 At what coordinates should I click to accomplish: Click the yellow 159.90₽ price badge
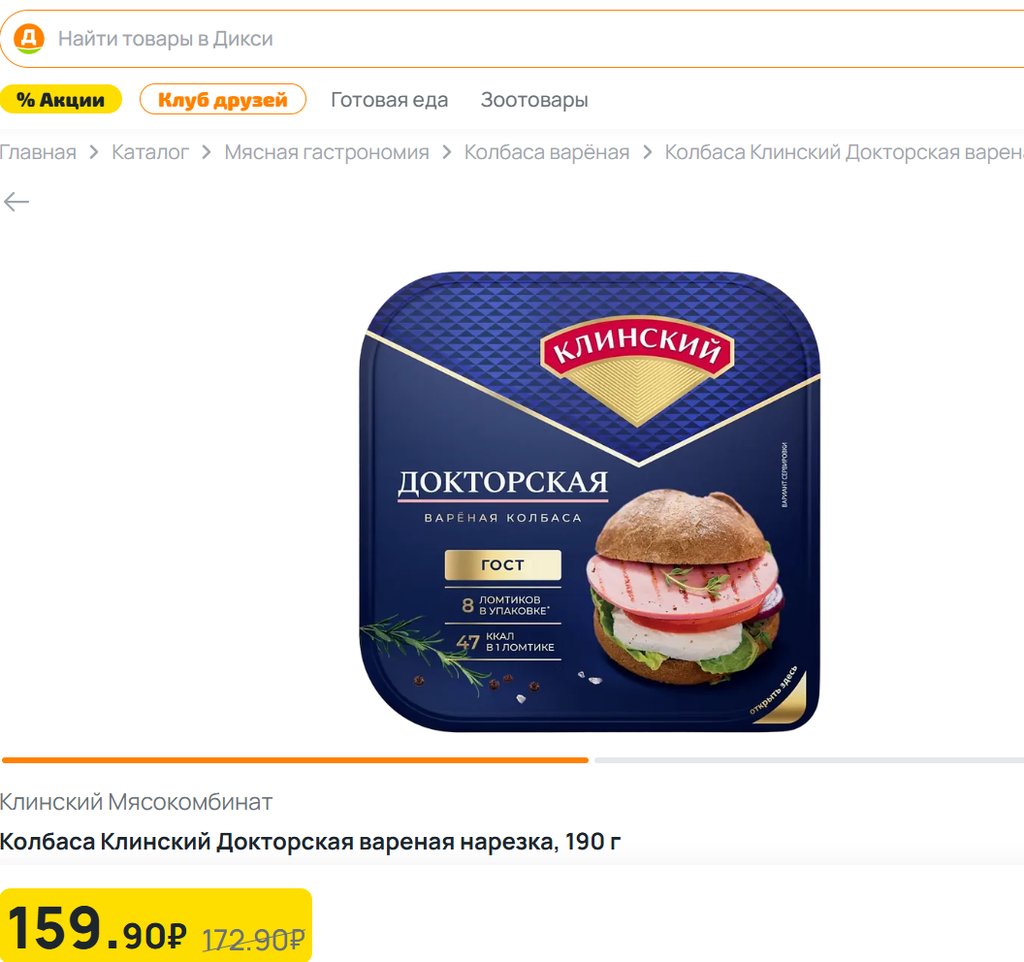156,925
